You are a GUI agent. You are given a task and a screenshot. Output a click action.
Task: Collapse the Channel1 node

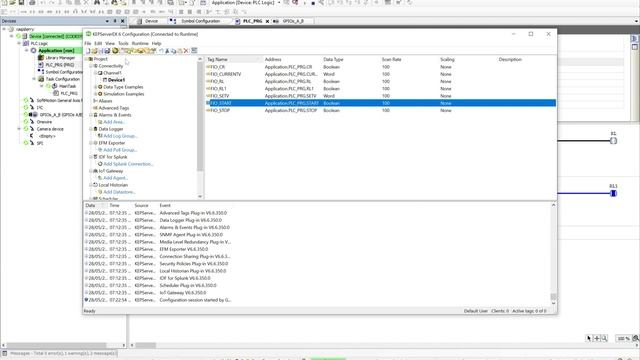point(95,73)
